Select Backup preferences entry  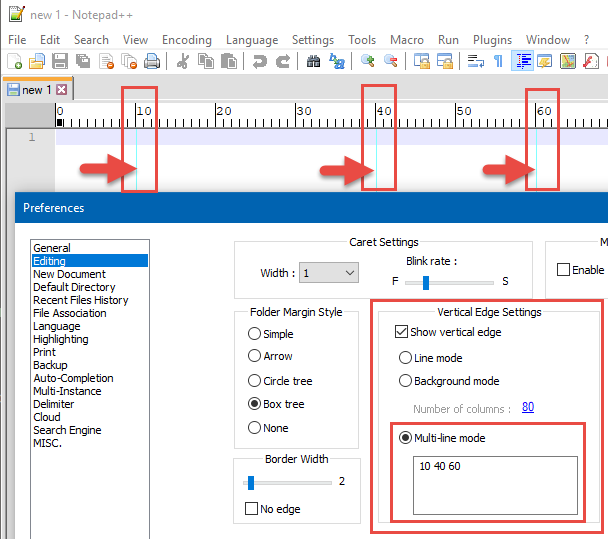click(x=90, y=365)
